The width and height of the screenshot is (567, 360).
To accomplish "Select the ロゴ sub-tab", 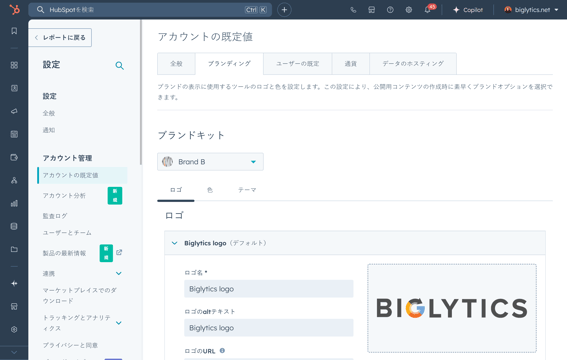I will 176,190.
